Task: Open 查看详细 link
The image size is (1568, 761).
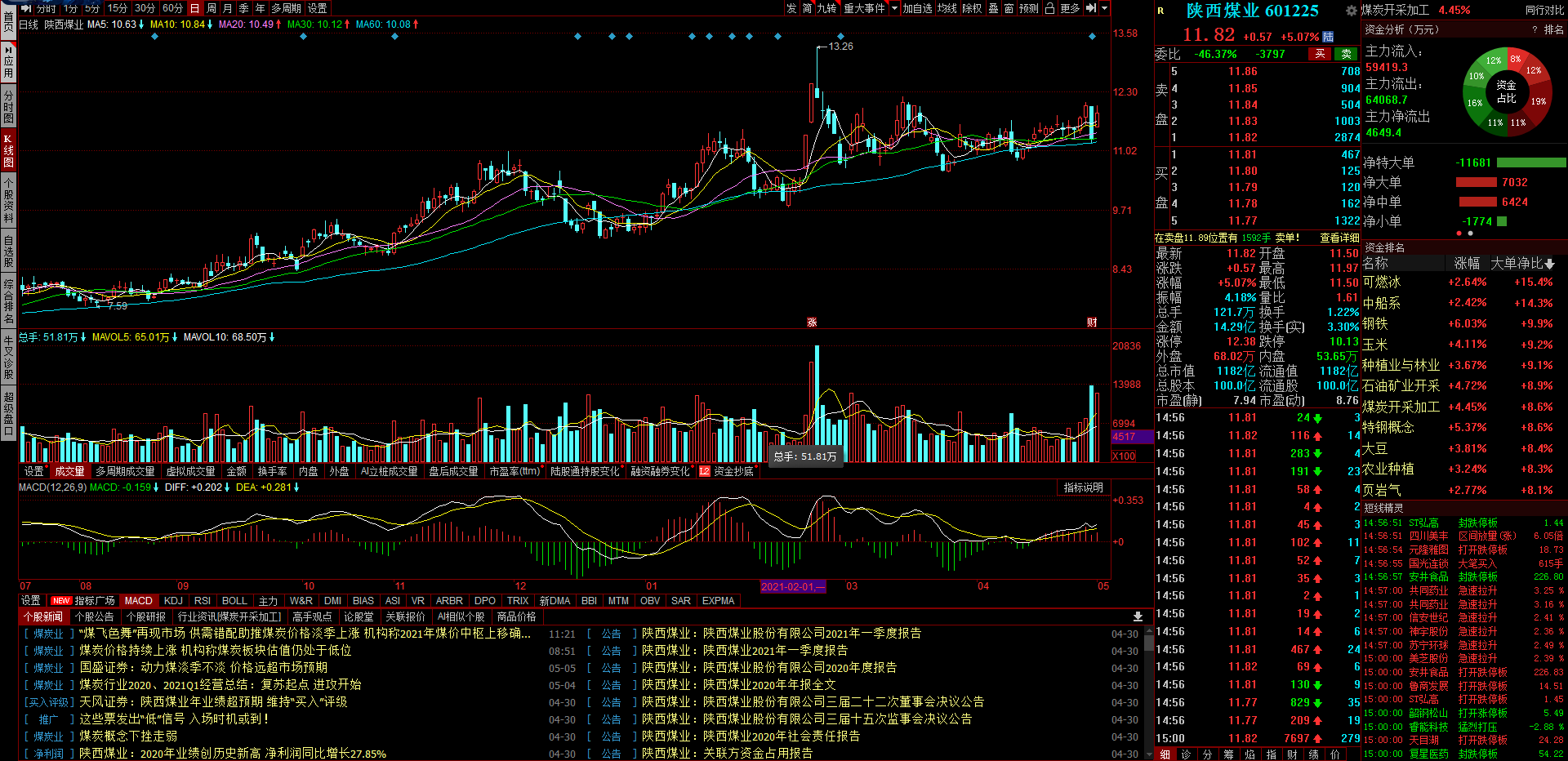Action: tap(1339, 238)
